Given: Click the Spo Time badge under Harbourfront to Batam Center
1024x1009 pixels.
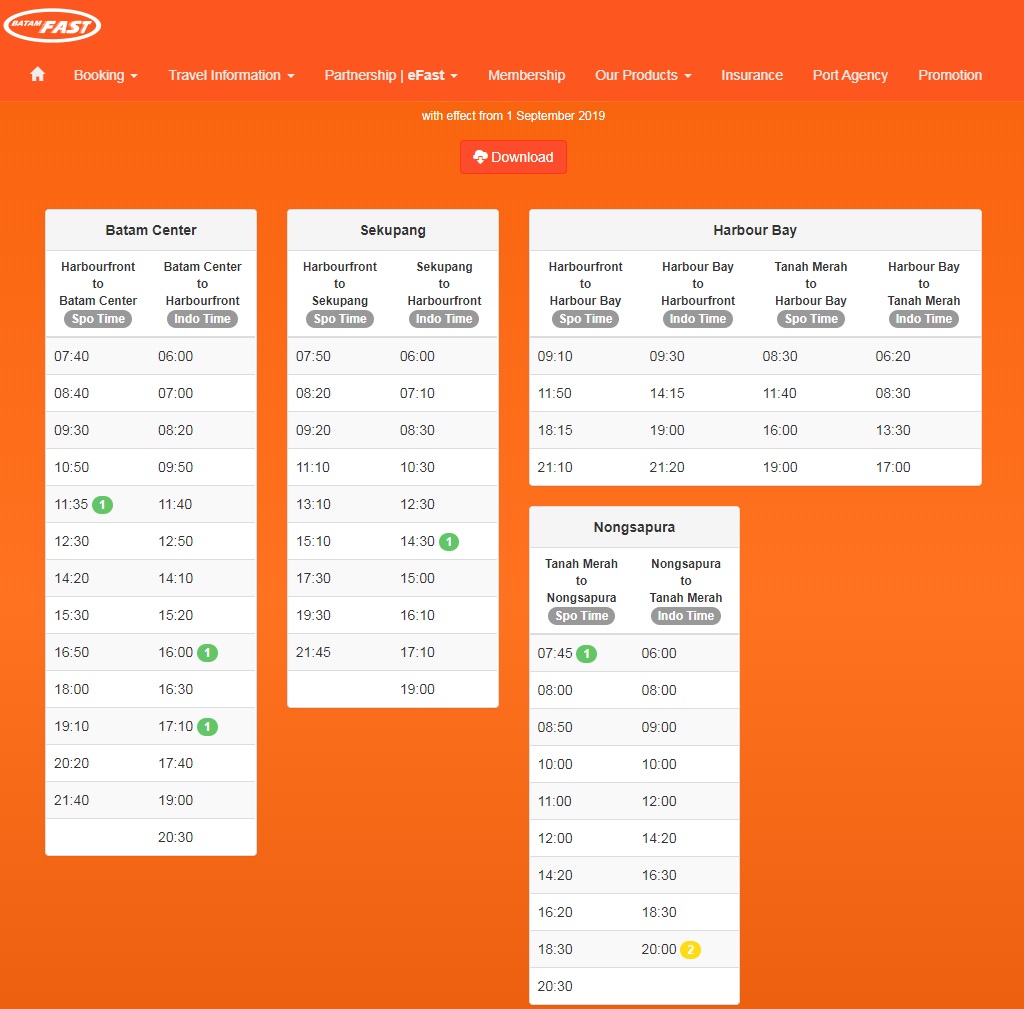Looking at the screenshot, I should [98, 319].
